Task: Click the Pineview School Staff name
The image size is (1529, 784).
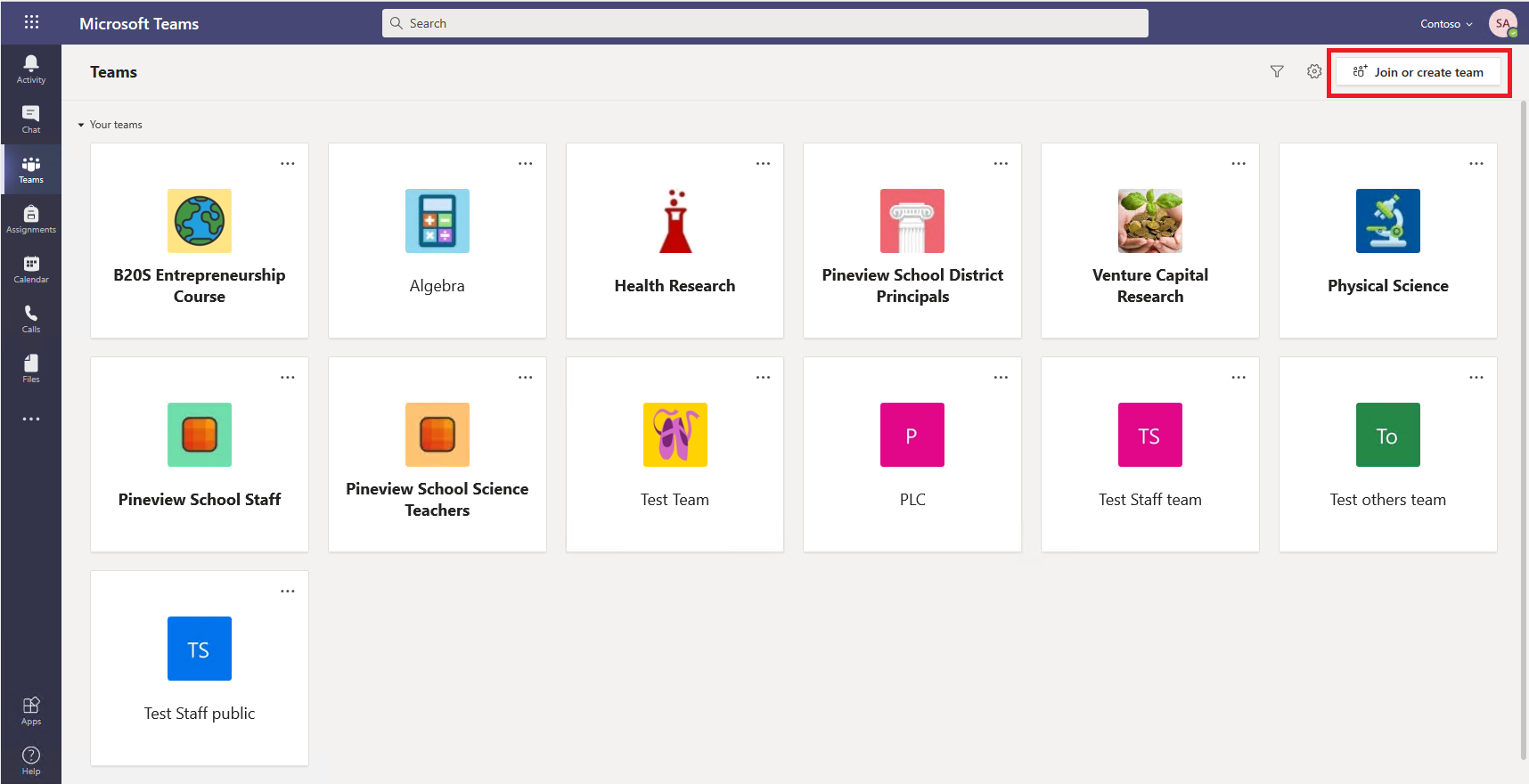Action: [x=200, y=500]
